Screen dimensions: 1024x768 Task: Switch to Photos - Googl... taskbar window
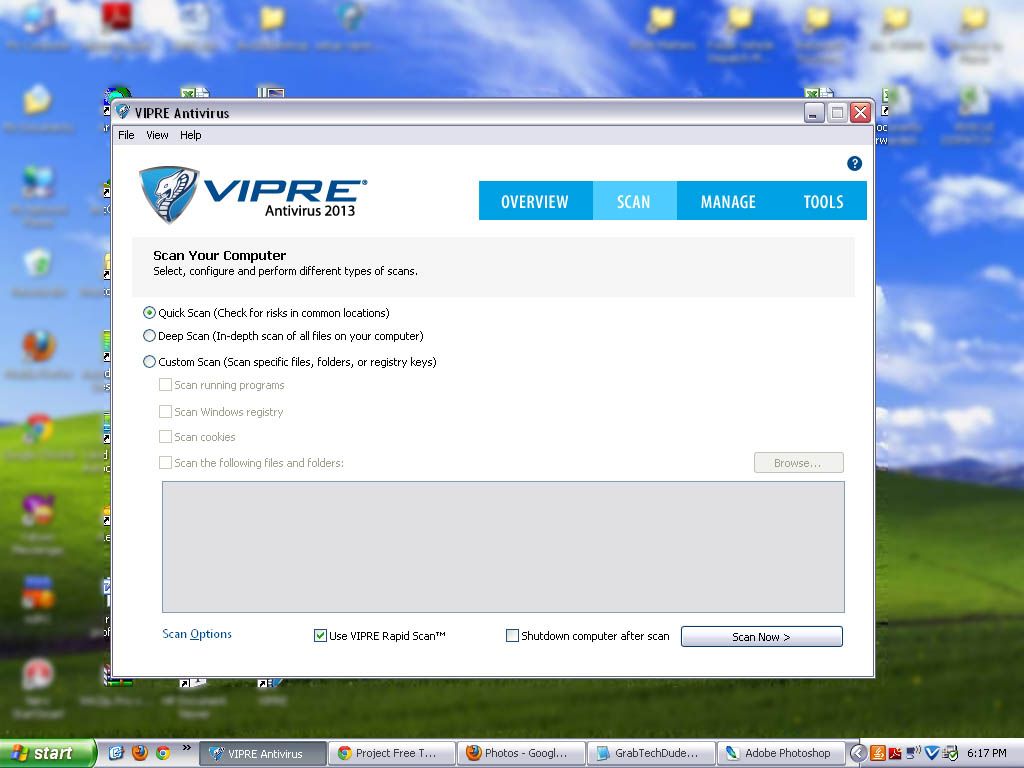point(521,753)
